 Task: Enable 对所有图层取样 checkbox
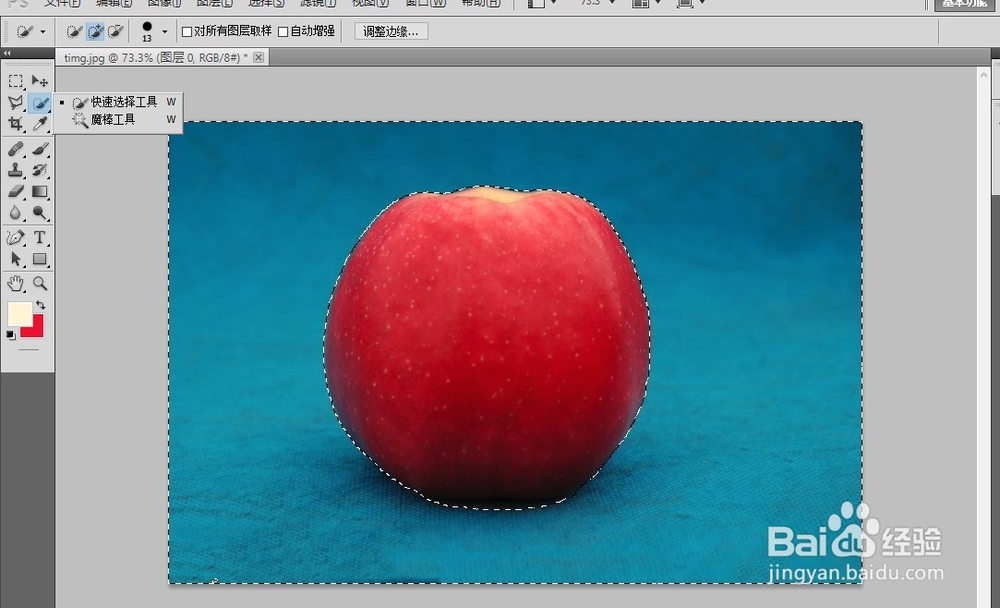(x=187, y=31)
